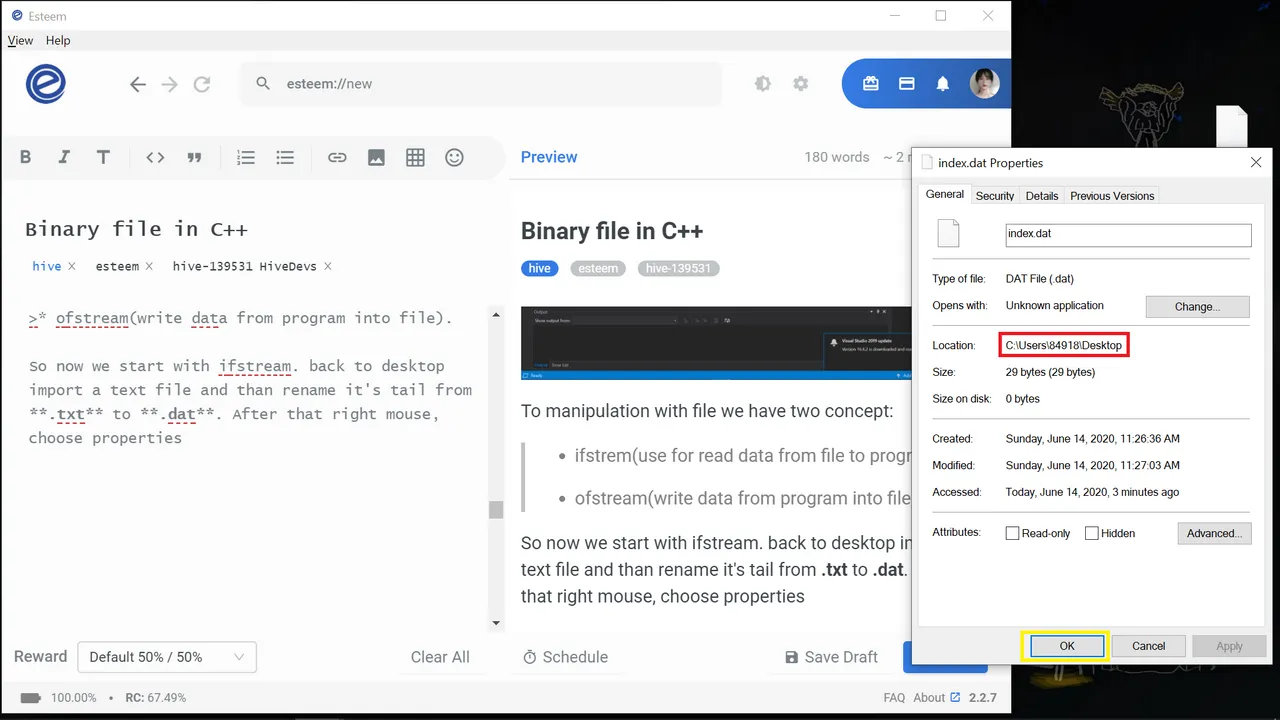Open the emoji picker smiley icon
This screenshot has width=1280, height=720.
click(454, 157)
